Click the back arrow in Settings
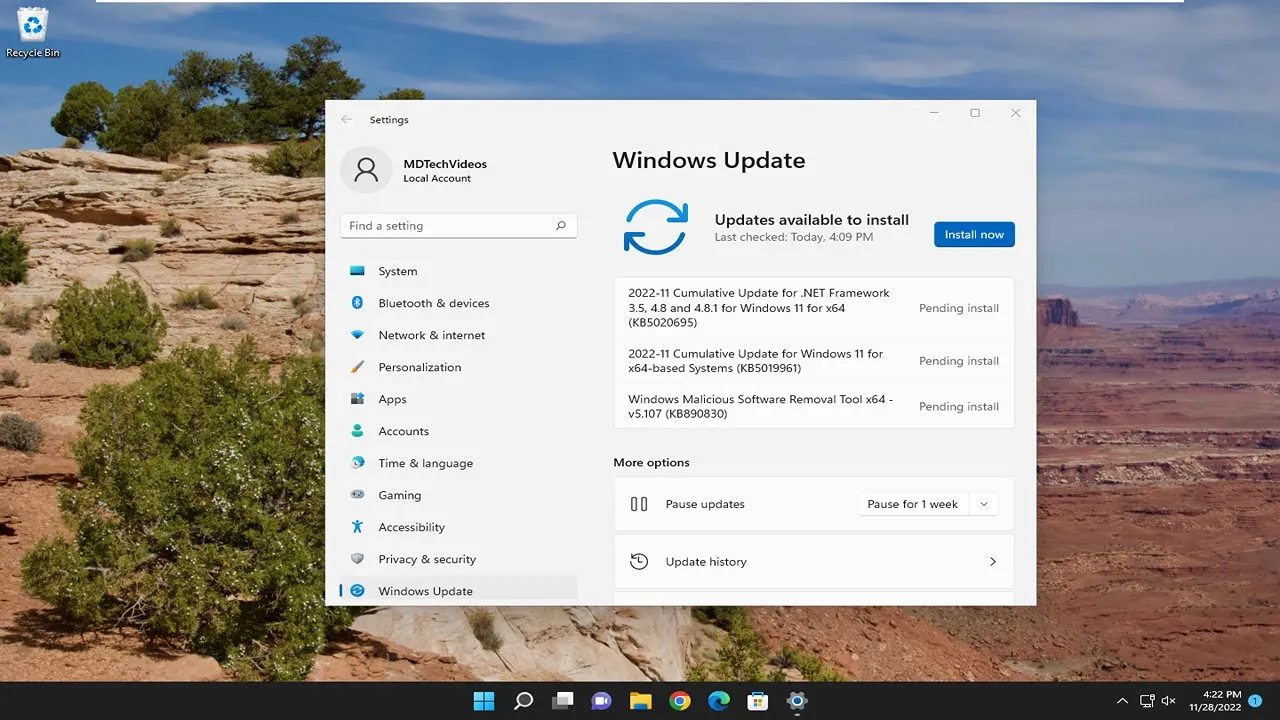 pyautogui.click(x=347, y=119)
